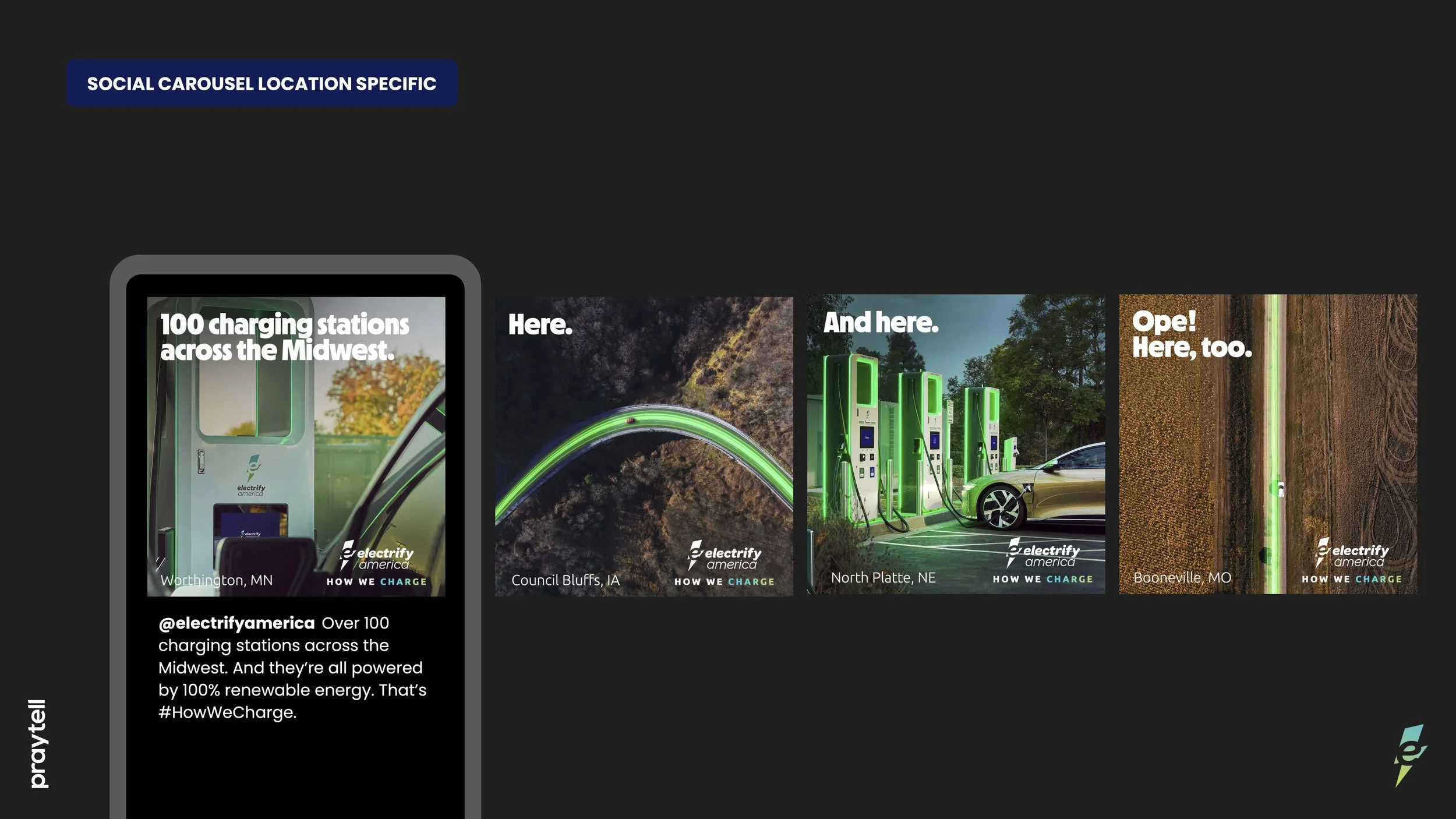Select the 'And here.' carousel slide

pyautogui.click(x=956, y=444)
